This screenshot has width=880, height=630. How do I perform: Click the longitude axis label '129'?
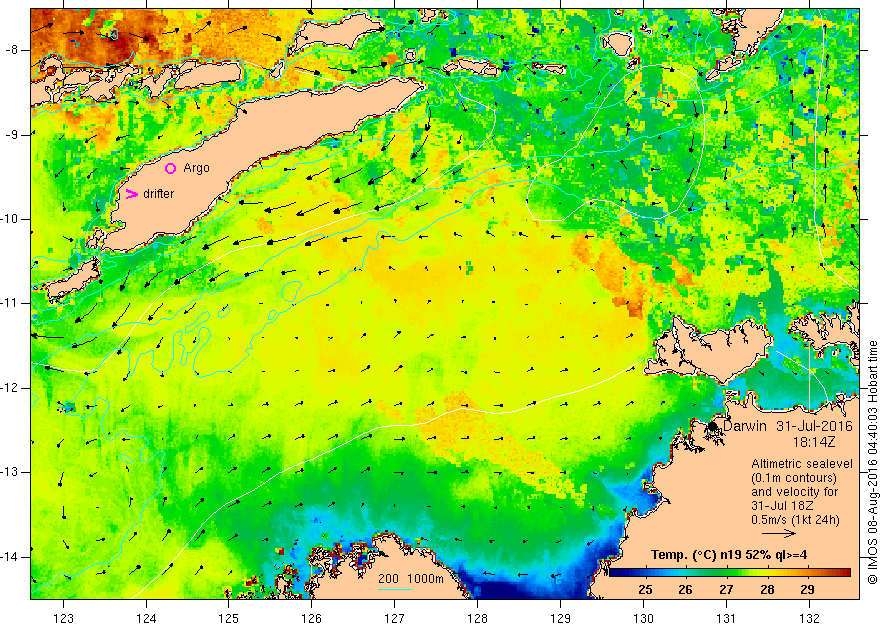pyautogui.click(x=561, y=619)
